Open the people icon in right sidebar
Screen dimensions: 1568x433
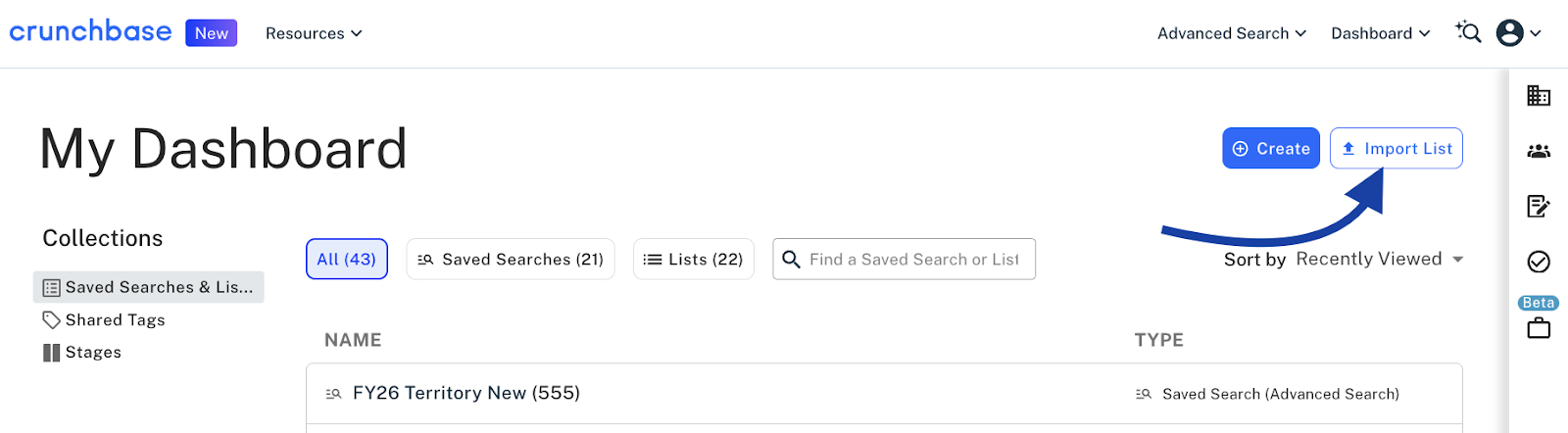click(1539, 151)
